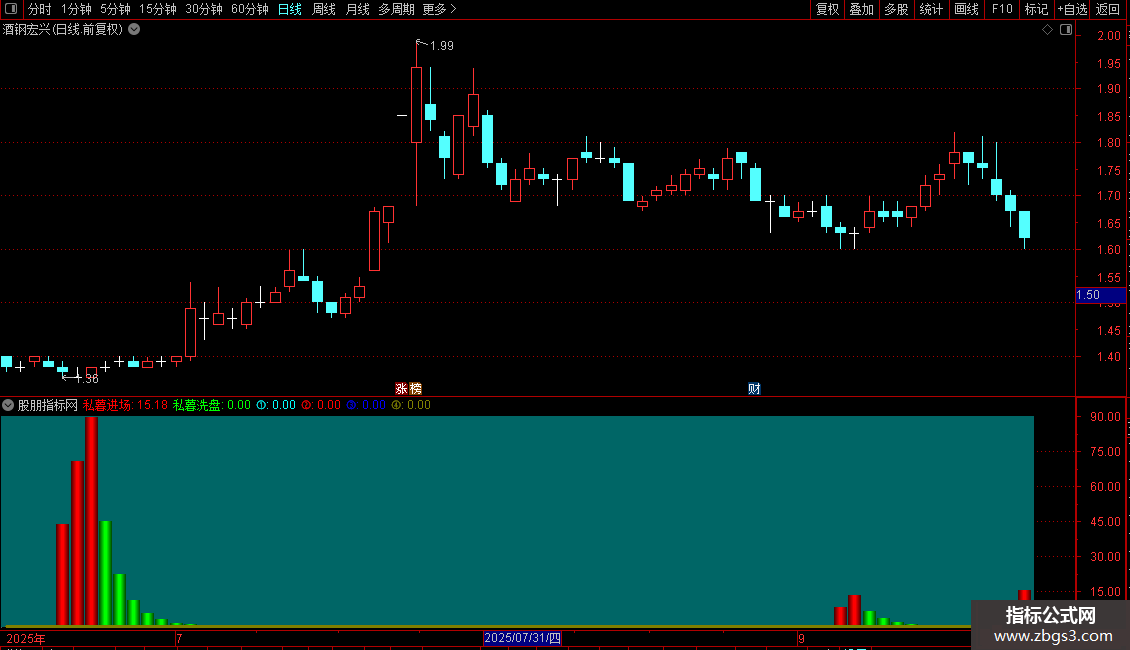The height and width of the screenshot is (650, 1130).
Task: Click the 标记 mark button
Action: click(x=1036, y=9)
